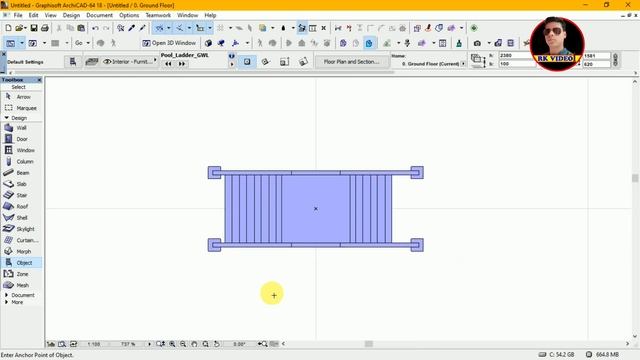Open the camera options dropdown arrow
This screenshot has width=640, height=360.
(489, 43)
